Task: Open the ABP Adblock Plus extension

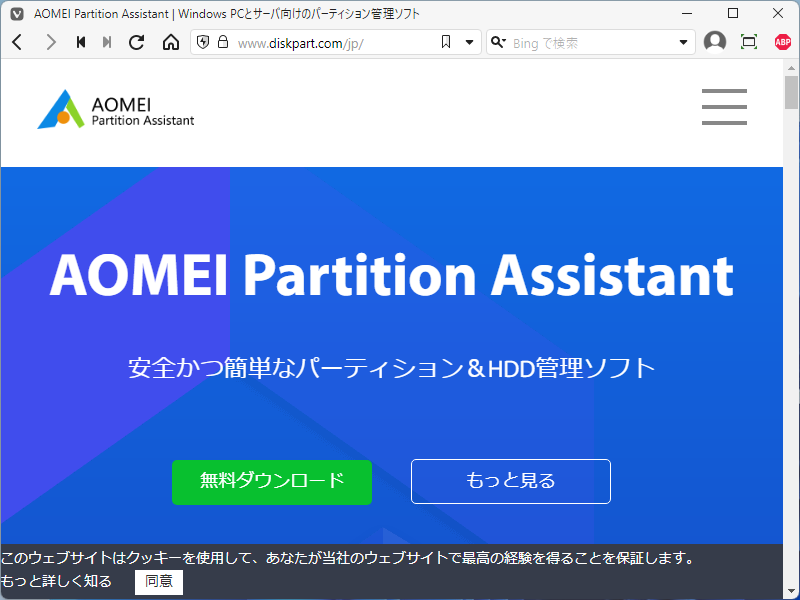Action: (783, 42)
